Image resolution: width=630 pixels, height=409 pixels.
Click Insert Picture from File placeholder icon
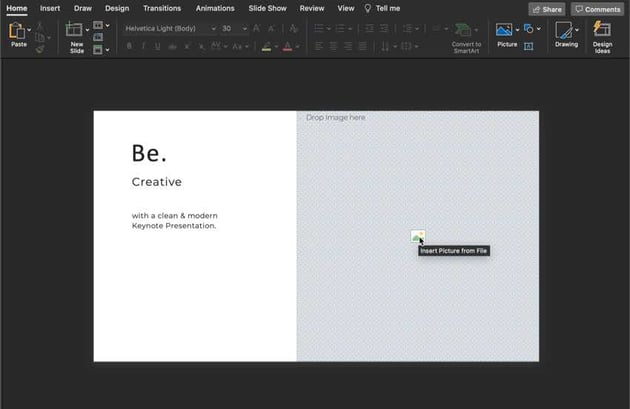[417, 237]
